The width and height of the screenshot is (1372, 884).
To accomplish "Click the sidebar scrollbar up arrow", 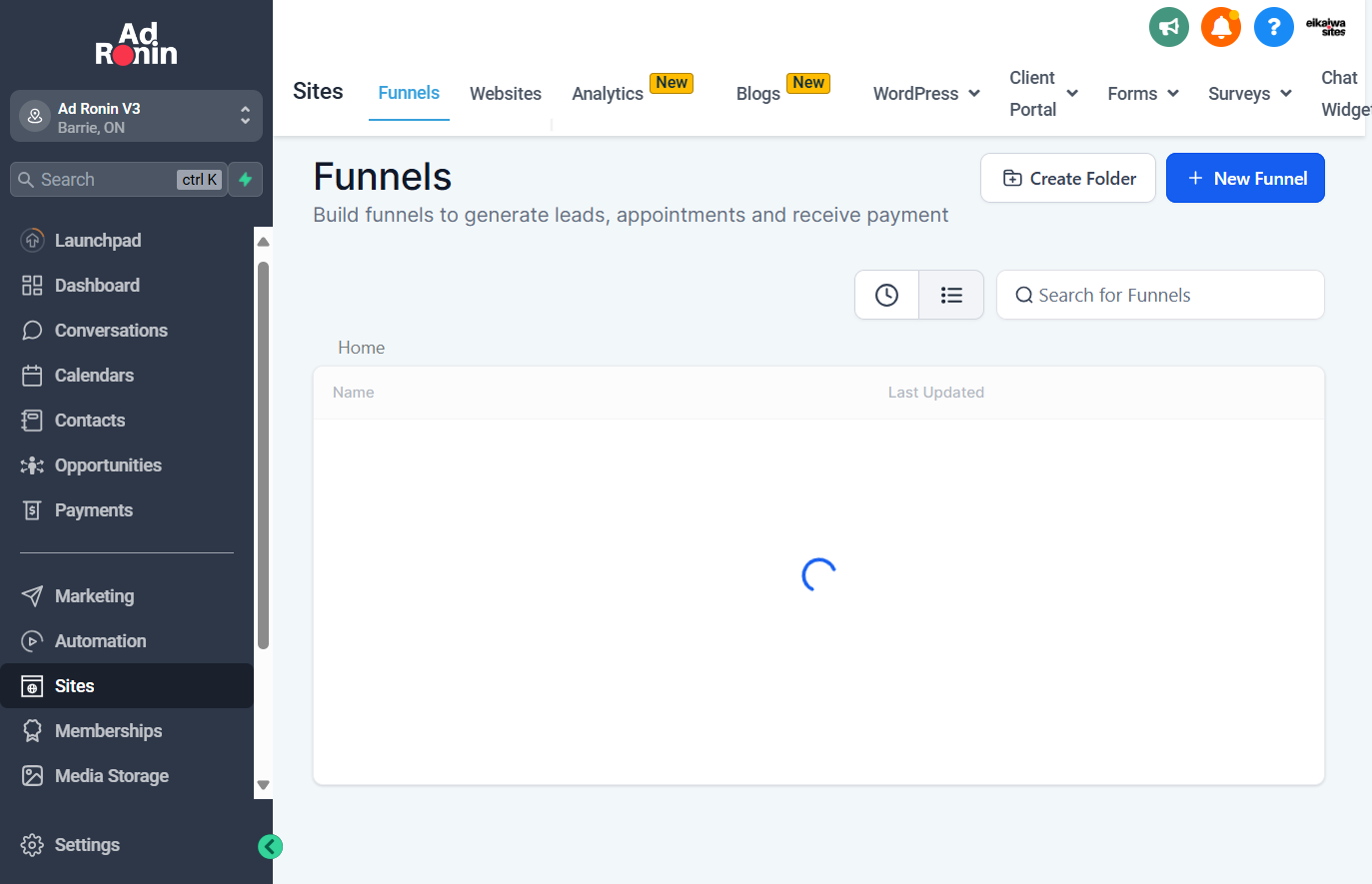I will (263, 242).
